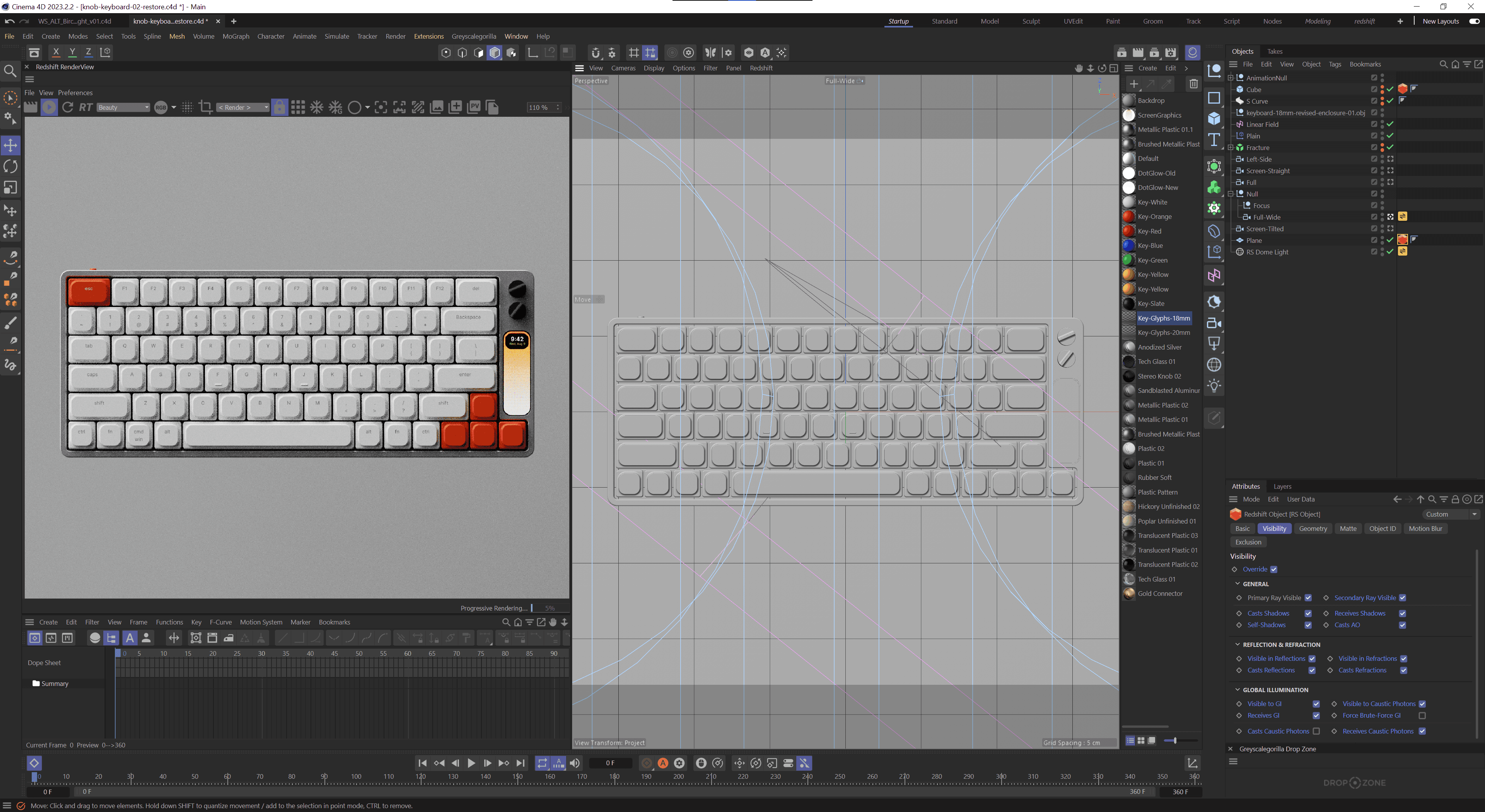This screenshot has height=812, width=1485.
Task: Click the Camera object icon in the palette
Action: (x=1214, y=323)
